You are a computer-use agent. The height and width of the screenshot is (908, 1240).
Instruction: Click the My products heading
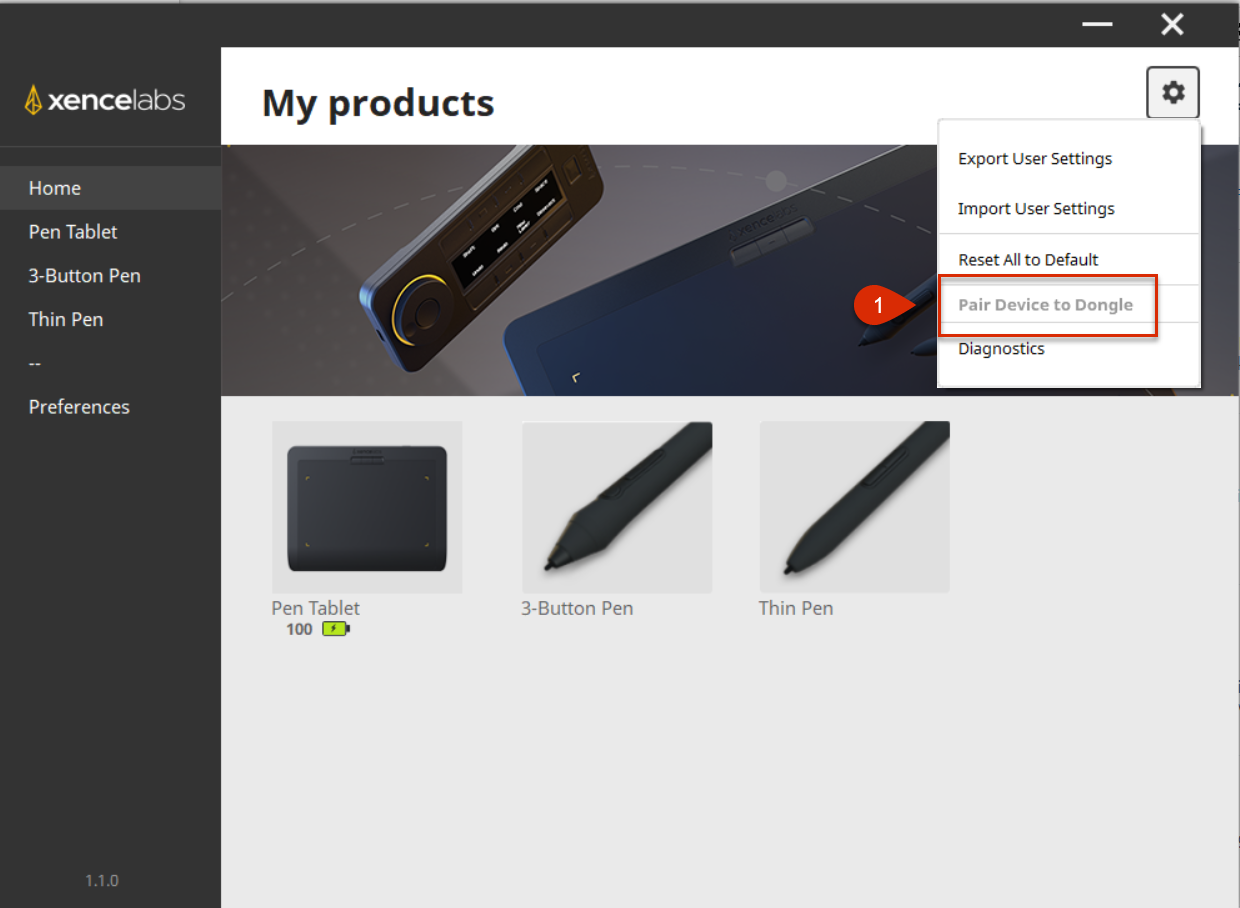click(x=378, y=103)
